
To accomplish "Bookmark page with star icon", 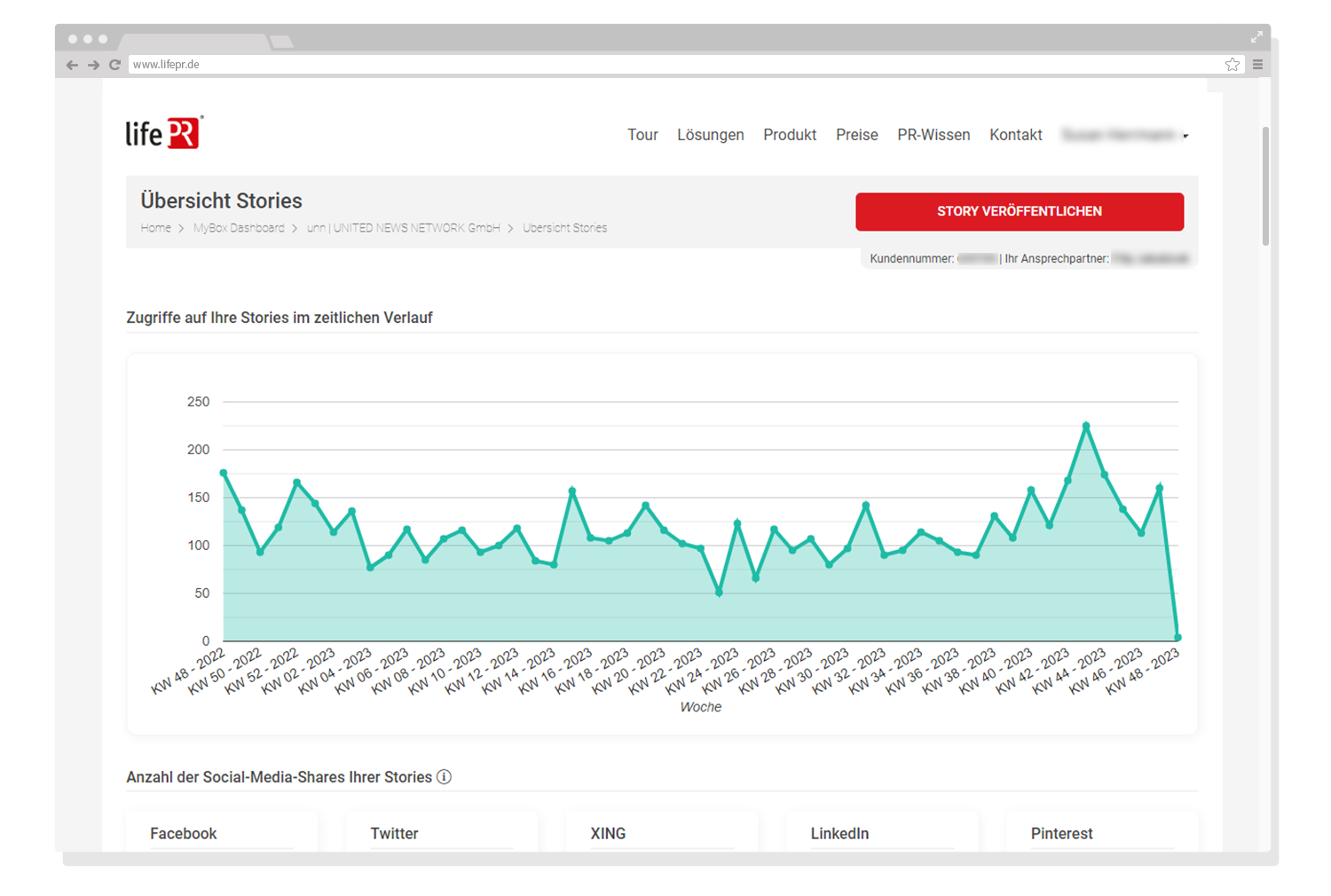I will pos(1233,65).
